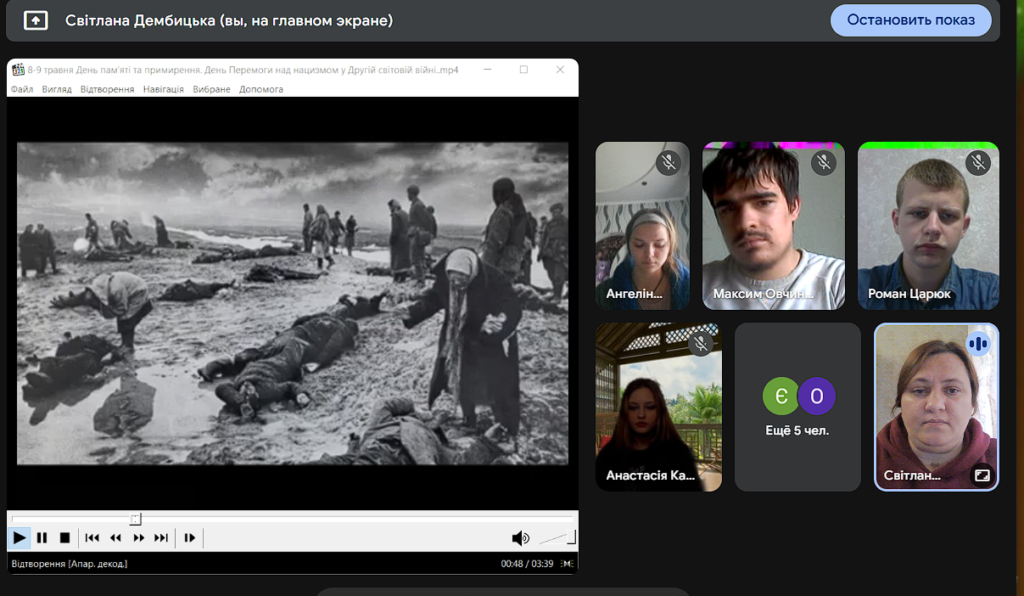Screen dimensions: 1024x596
Task: Mute the media player volume speaker icon
Action: (520, 538)
